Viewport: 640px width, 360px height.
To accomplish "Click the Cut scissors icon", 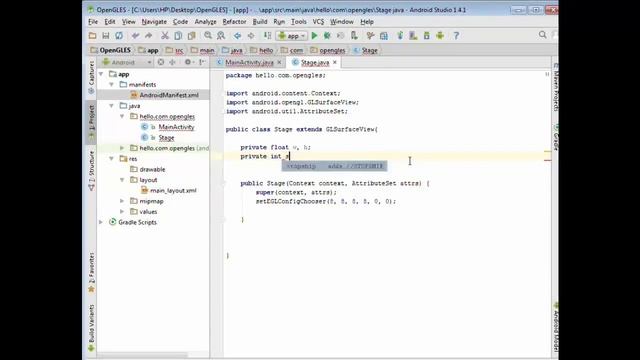I will 164,36.
